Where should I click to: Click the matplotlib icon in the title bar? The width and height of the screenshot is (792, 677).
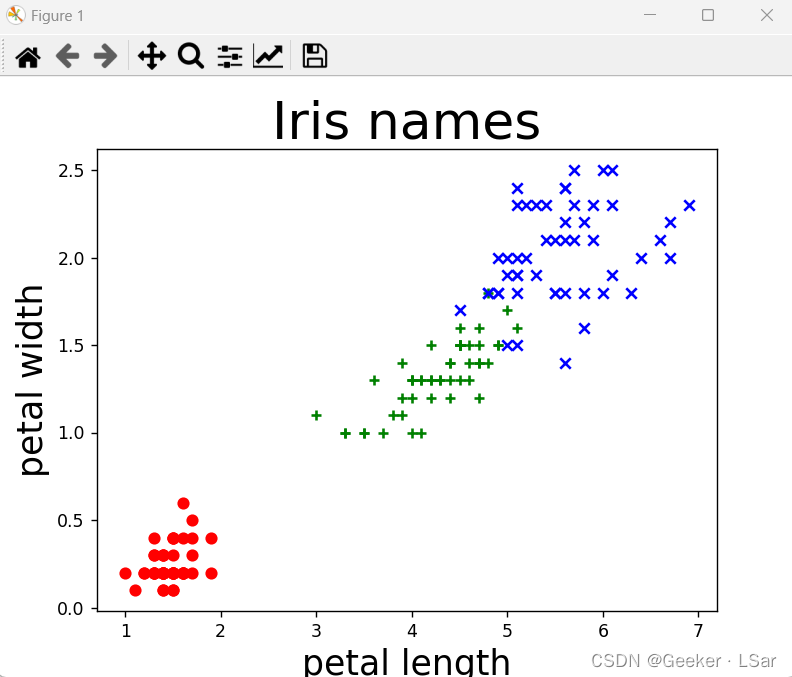tap(16, 15)
